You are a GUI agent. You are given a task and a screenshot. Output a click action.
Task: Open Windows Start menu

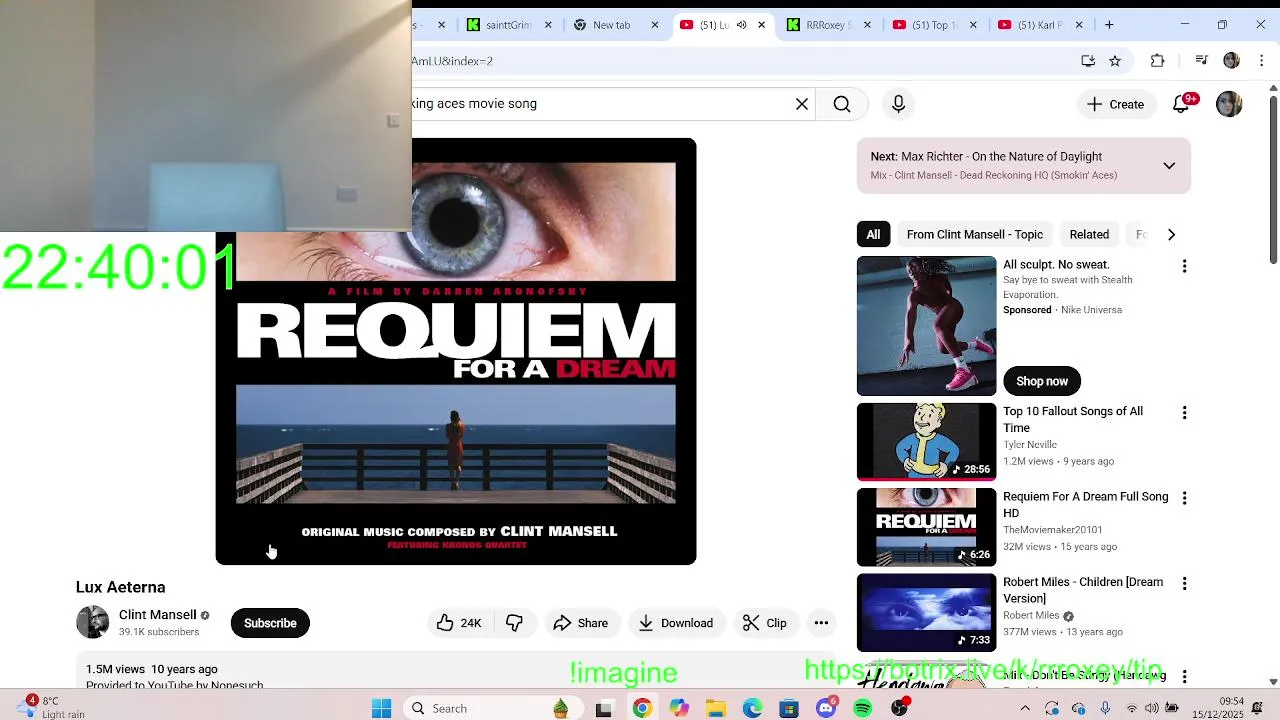[381, 708]
